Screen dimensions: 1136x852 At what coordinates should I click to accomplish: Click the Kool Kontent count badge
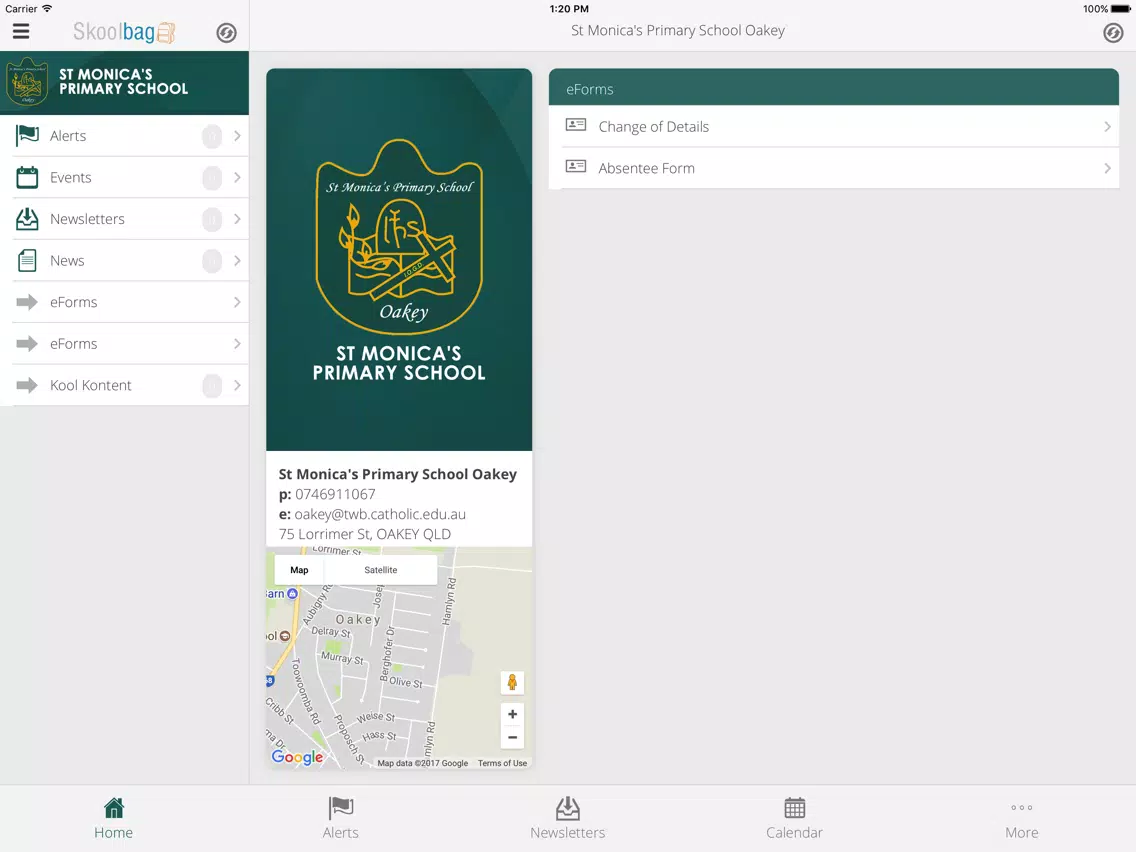coord(212,385)
